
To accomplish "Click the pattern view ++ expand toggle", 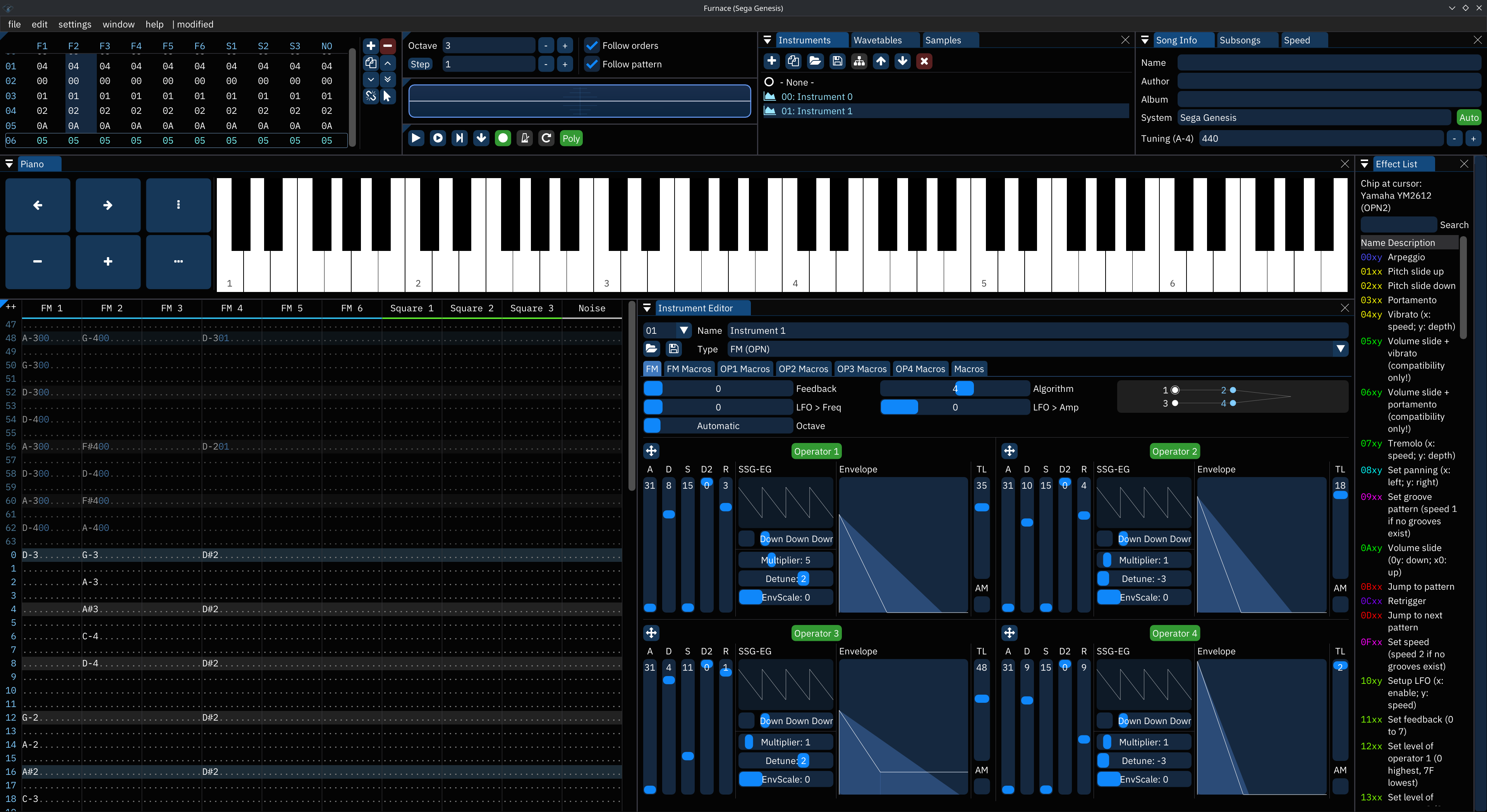I will tap(10, 307).
